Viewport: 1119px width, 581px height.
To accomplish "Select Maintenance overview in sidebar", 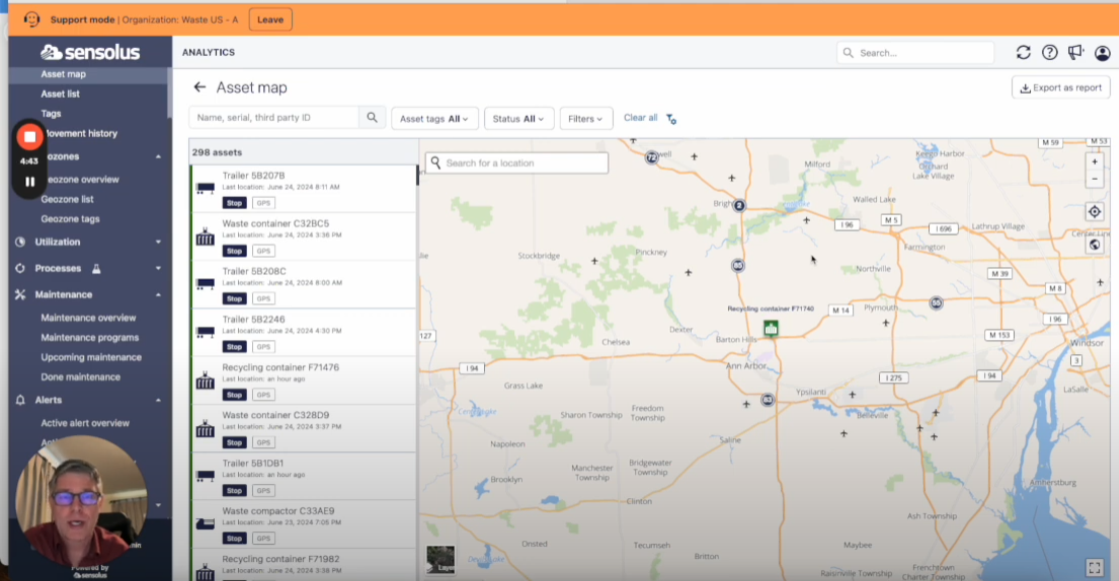I will coord(88,318).
